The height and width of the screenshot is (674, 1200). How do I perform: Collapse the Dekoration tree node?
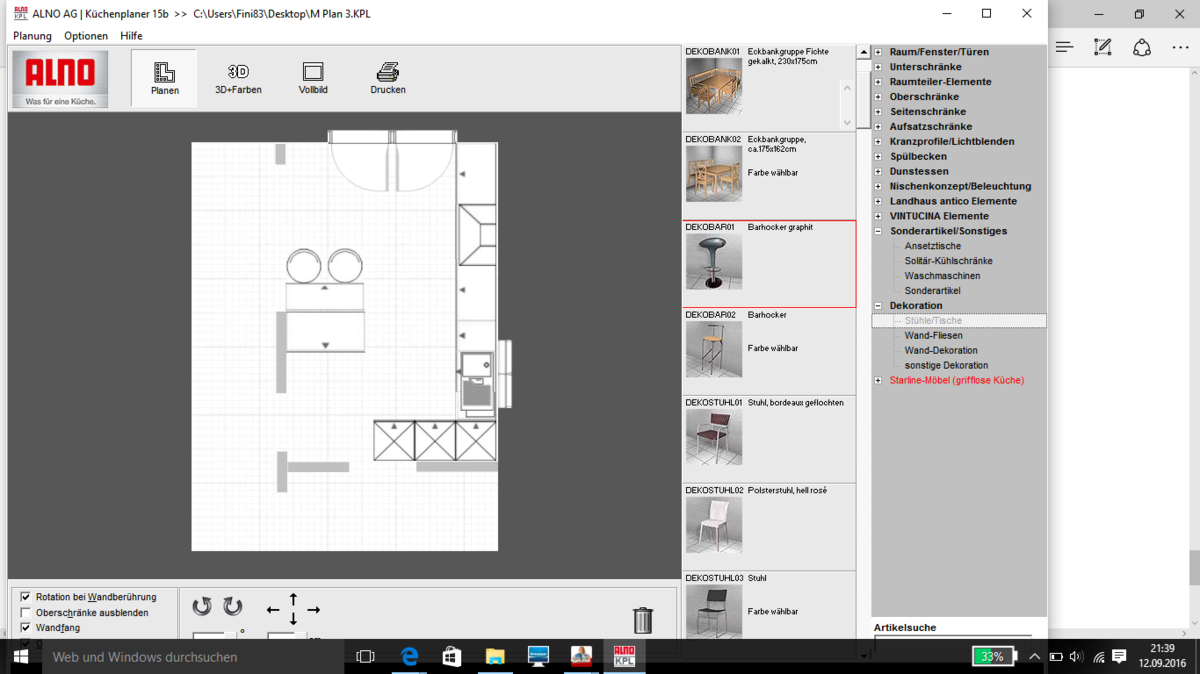coord(878,306)
